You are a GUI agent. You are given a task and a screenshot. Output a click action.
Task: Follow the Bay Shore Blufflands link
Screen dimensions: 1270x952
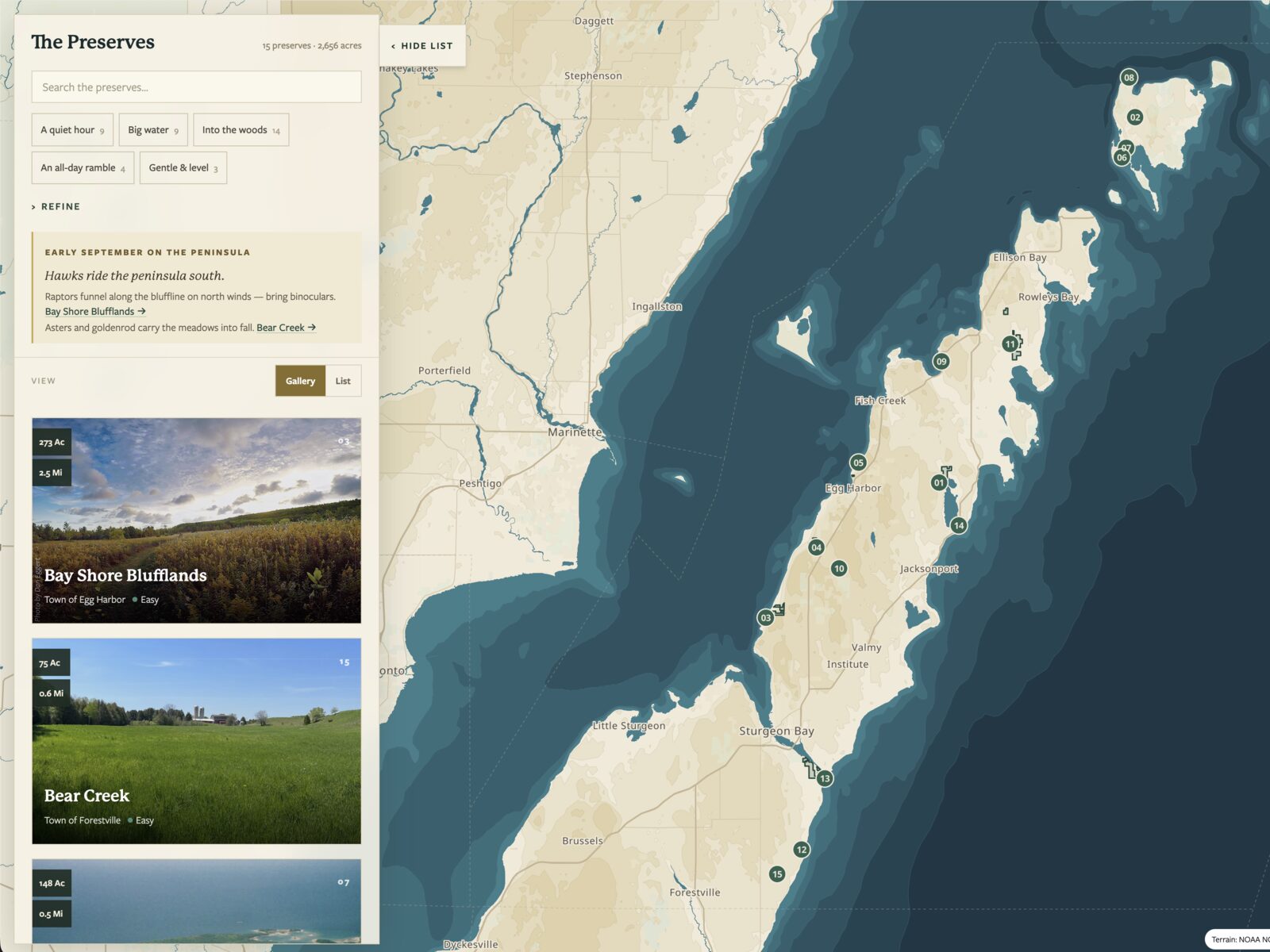tap(95, 312)
